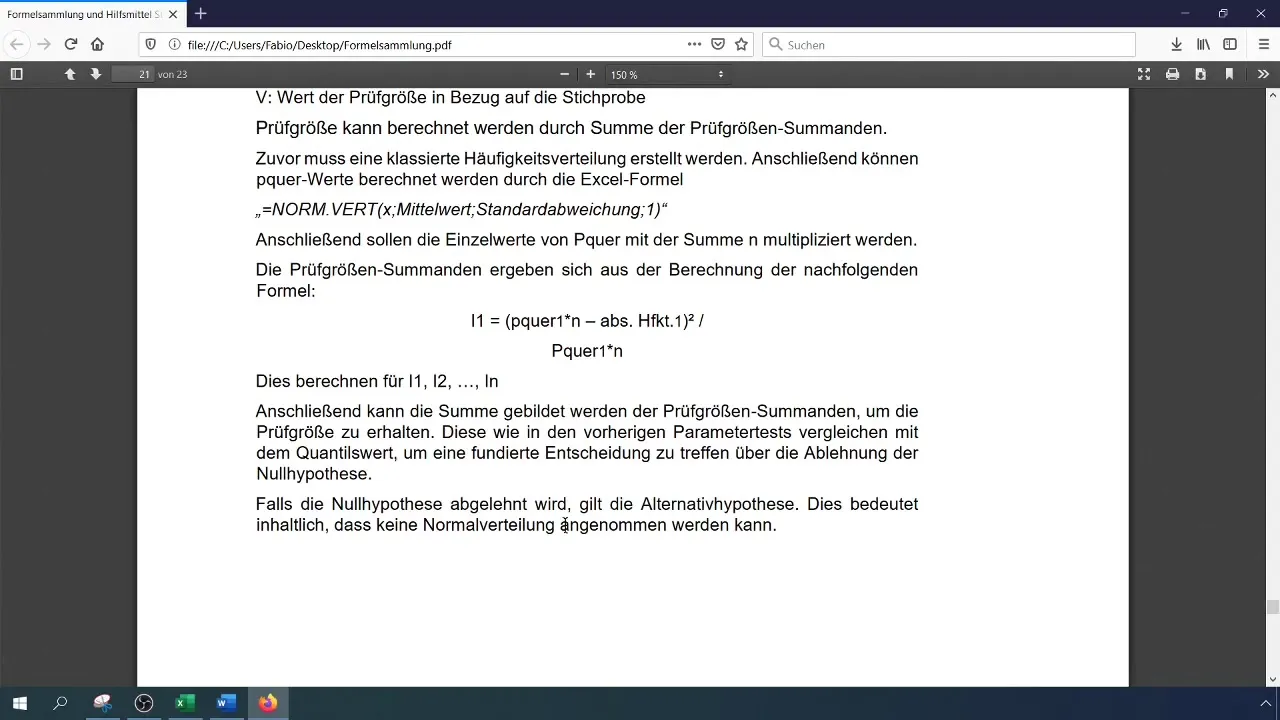Go forward in Firefox history
Viewport: 1280px width, 720px height.
[x=44, y=44]
